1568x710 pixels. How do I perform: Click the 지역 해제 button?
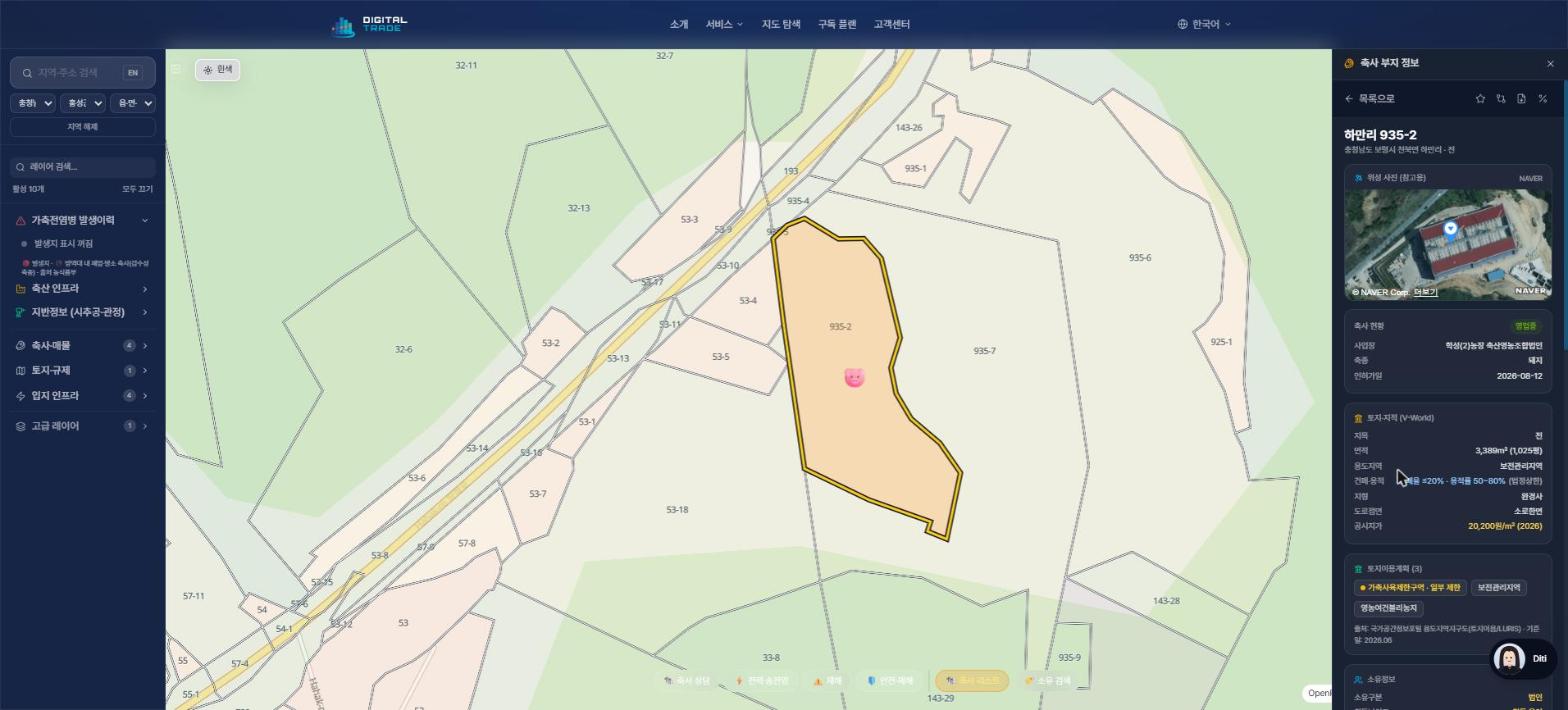[x=83, y=127]
